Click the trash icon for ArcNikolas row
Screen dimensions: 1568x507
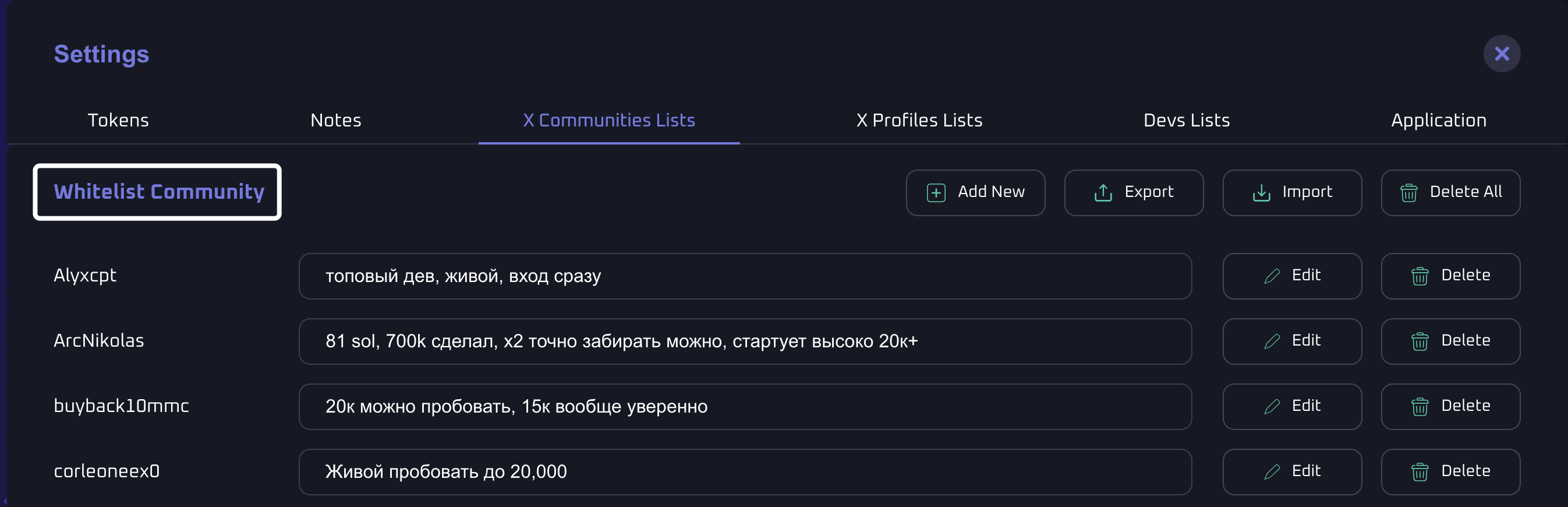[1420, 341]
